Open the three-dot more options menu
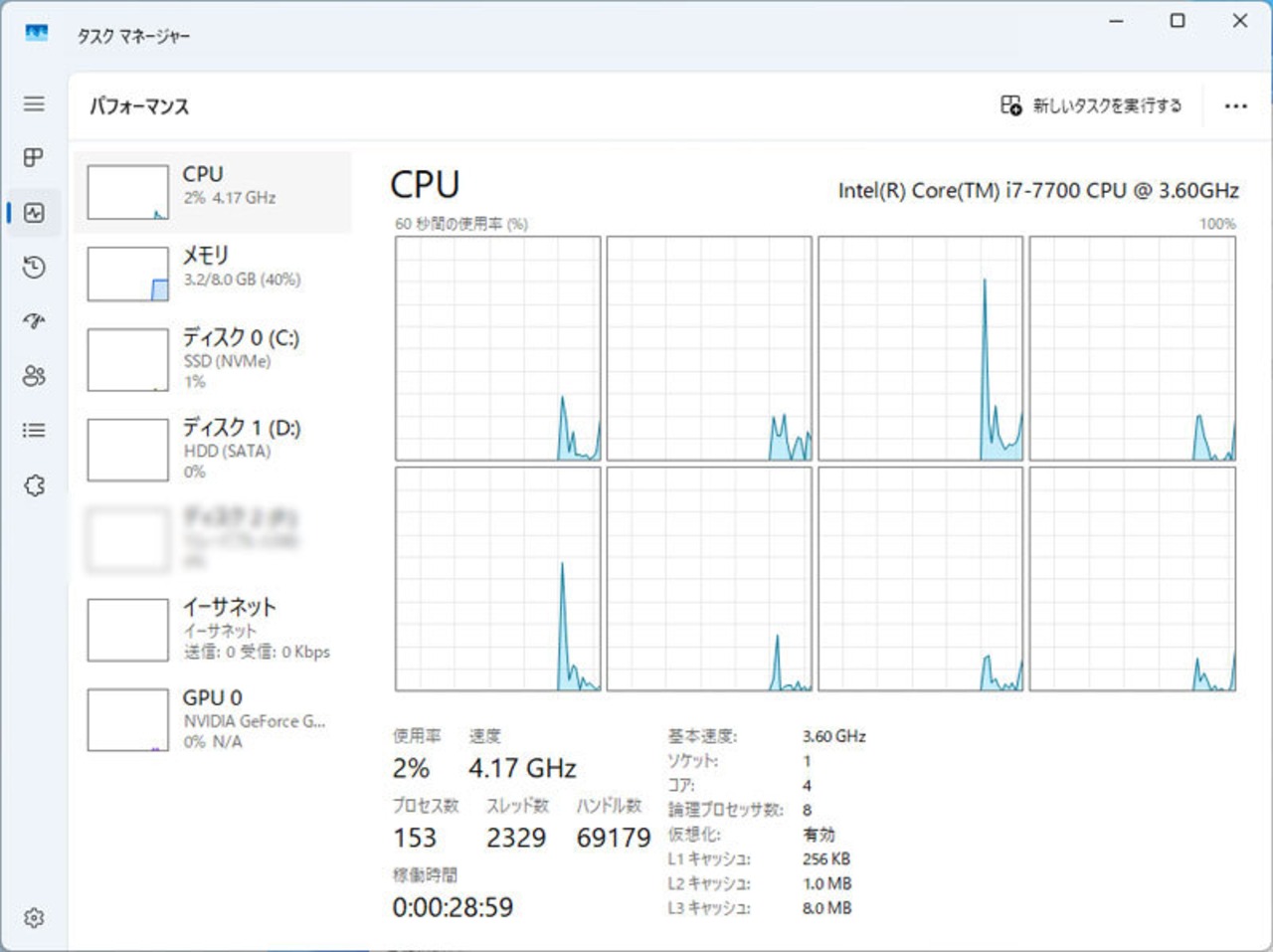 click(x=1235, y=105)
